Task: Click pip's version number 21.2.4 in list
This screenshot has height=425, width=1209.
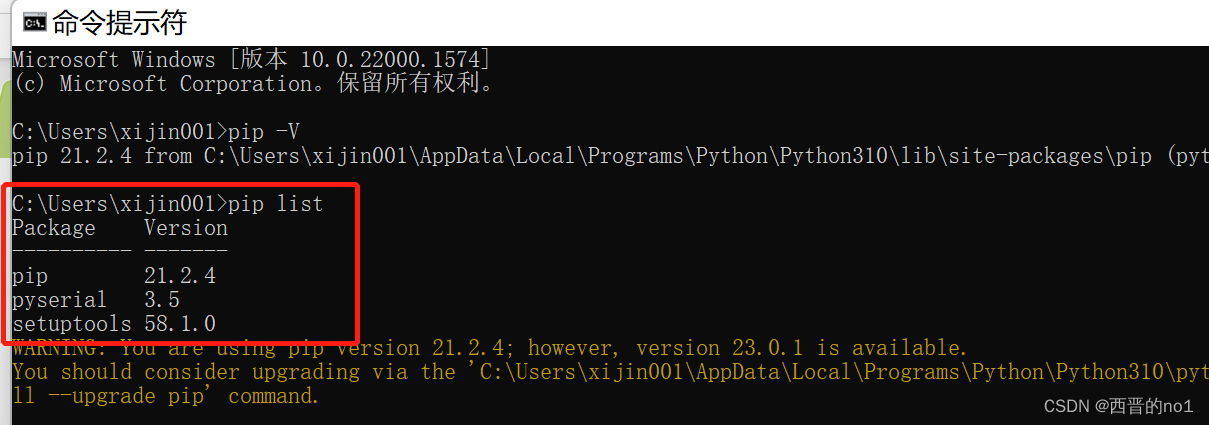Action: pos(180,276)
